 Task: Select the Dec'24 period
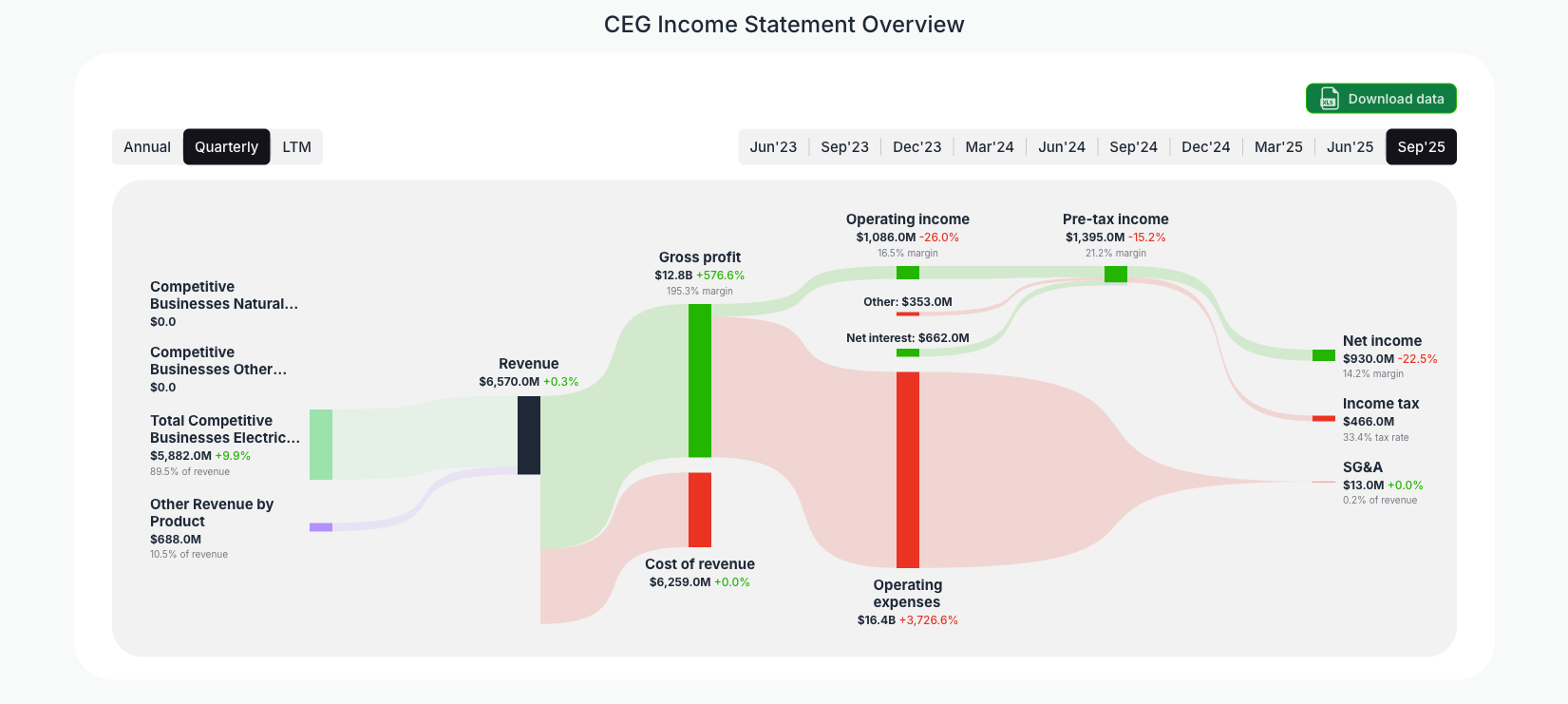(x=1205, y=146)
